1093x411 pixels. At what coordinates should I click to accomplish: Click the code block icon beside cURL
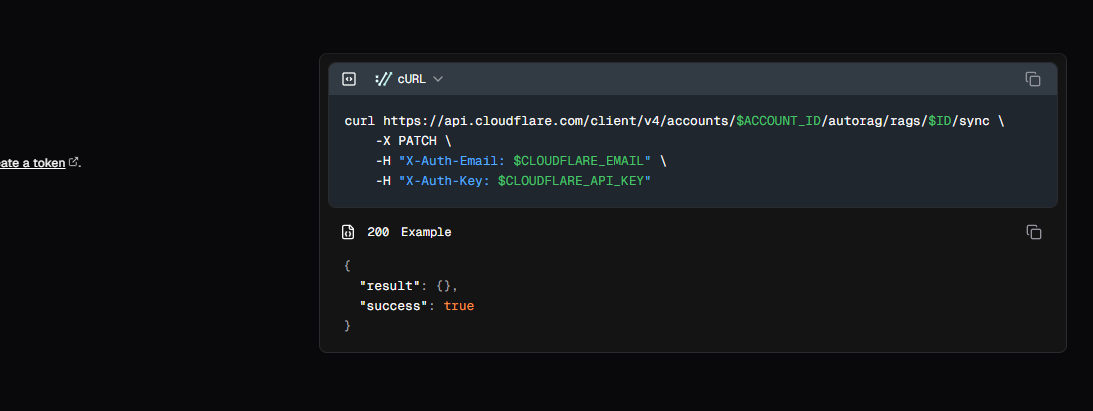(349, 79)
